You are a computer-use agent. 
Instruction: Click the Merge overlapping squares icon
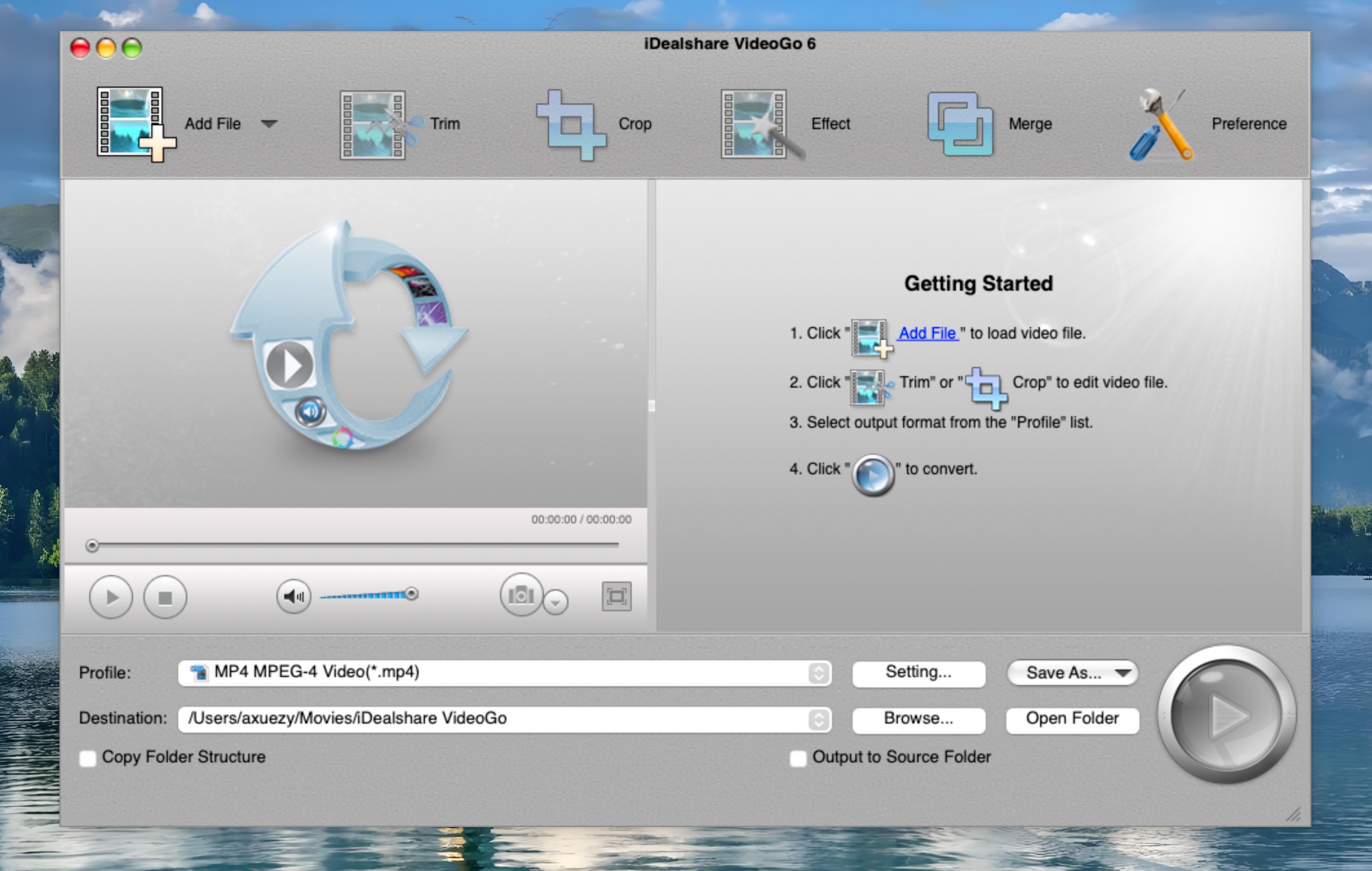pos(960,124)
